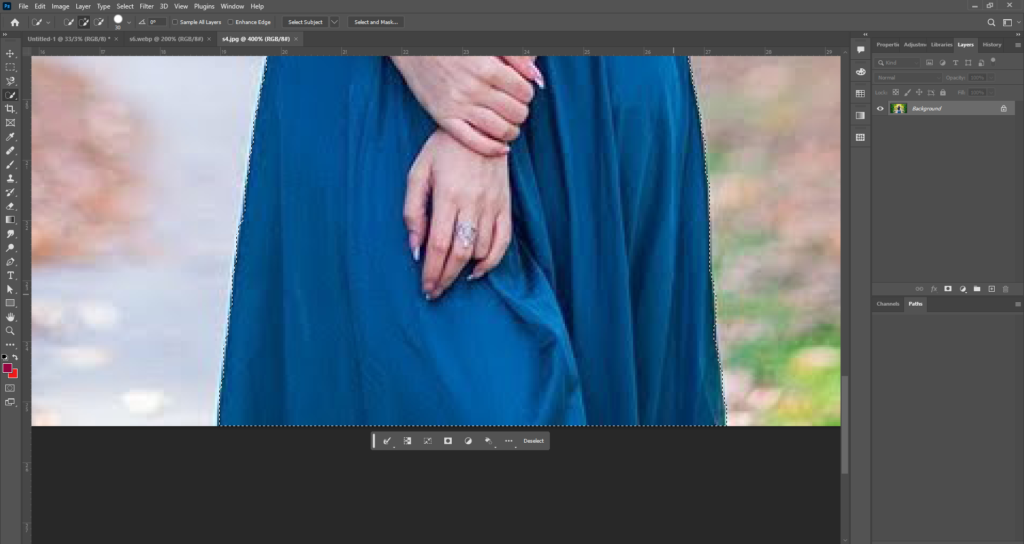Viewport: 1024px width, 544px height.
Task: Check the Enhance Edge option
Action: (x=230, y=22)
